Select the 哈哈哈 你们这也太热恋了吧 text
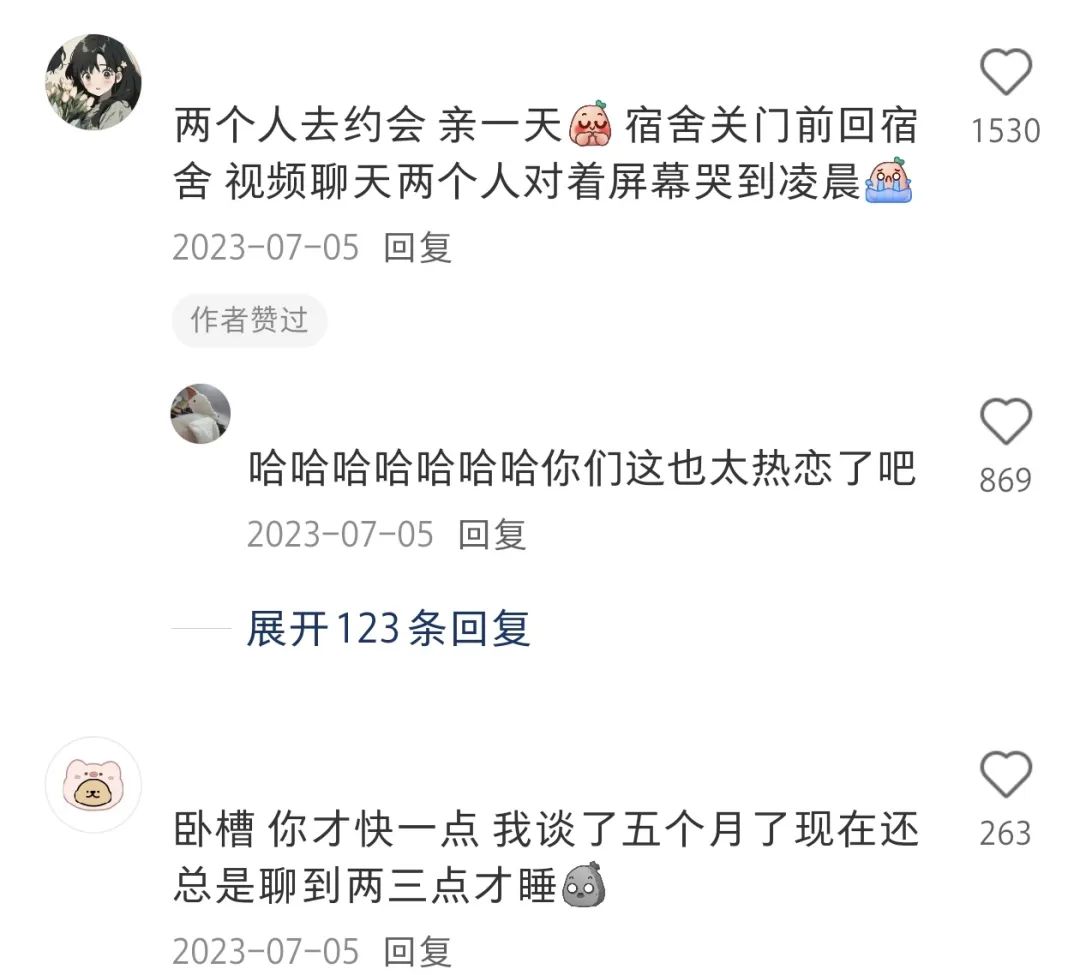1080x975 pixels. point(582,468)
